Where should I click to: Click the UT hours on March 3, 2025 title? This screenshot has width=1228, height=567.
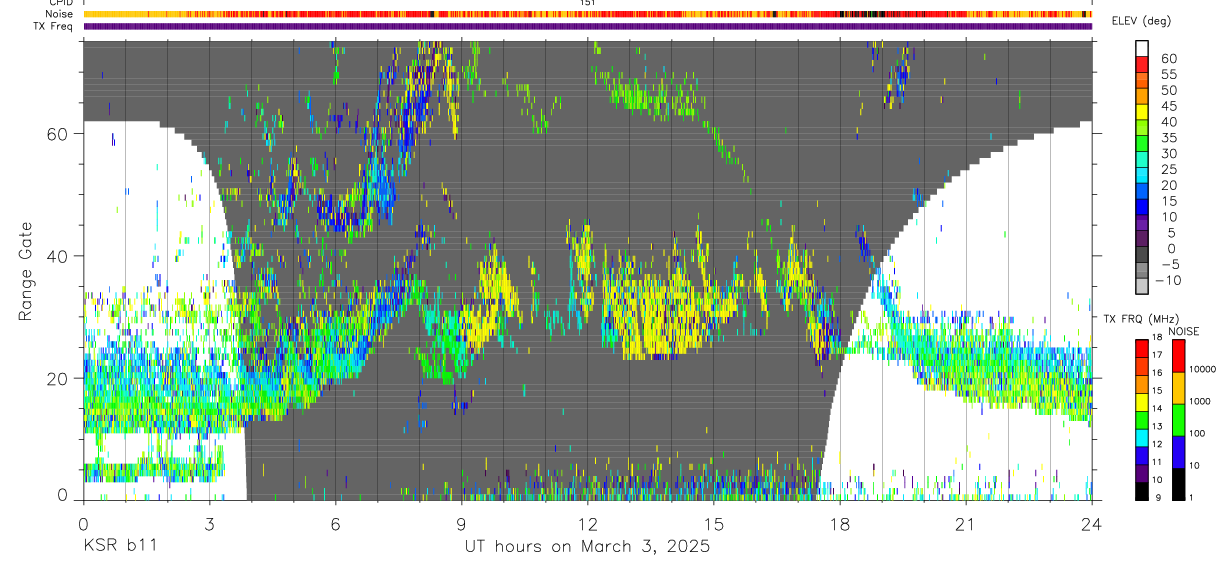(587, 547)
